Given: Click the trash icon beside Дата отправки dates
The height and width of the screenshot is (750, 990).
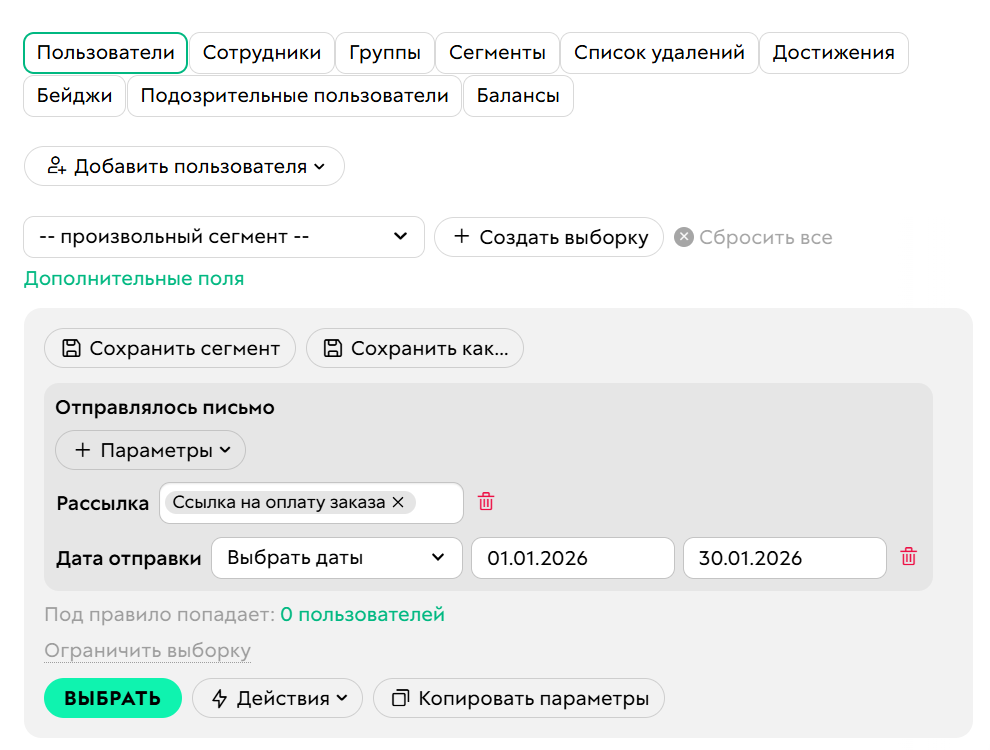Looking at the screenshot, I should coord(909,558).
